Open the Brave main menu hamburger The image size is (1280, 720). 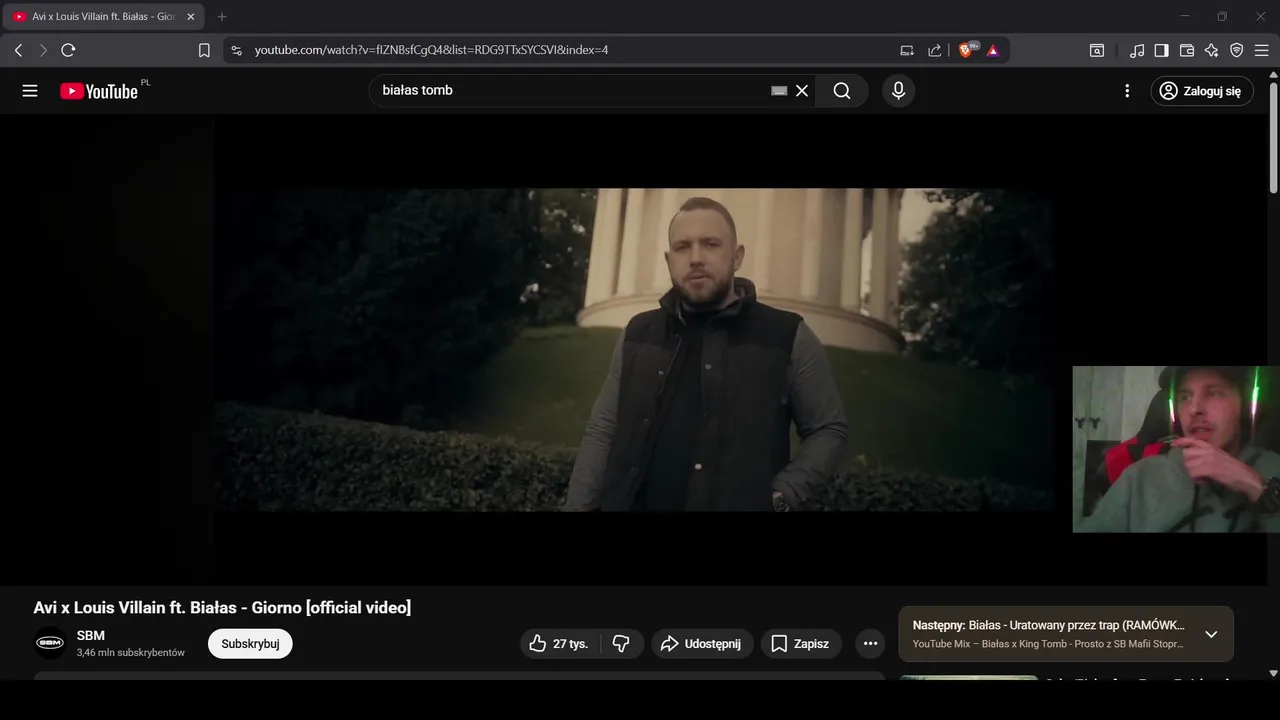pos(1262,50)
